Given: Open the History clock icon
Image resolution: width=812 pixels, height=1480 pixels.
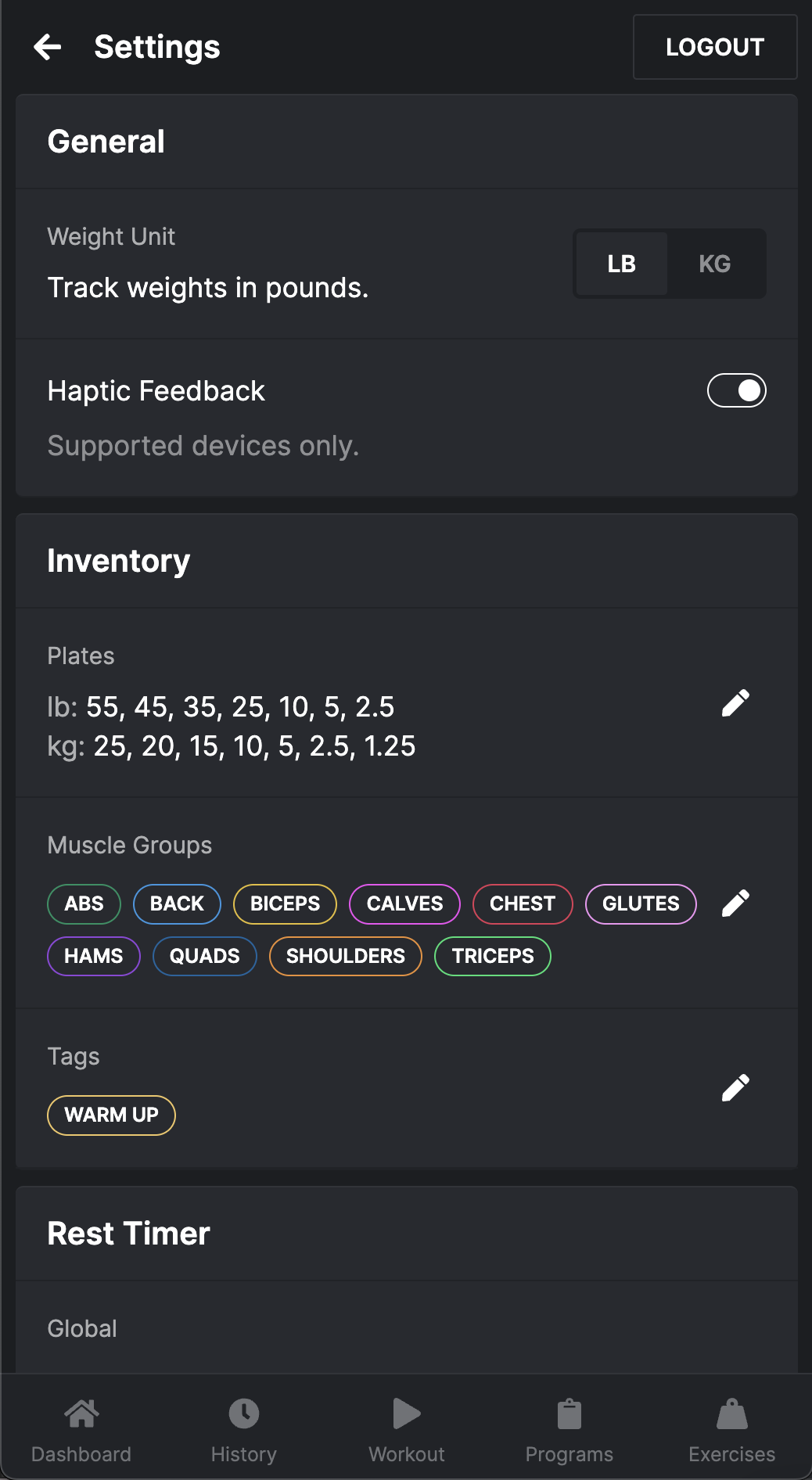Looking at the screenshot, I should pyautogui.click(x=244, y=1414).
